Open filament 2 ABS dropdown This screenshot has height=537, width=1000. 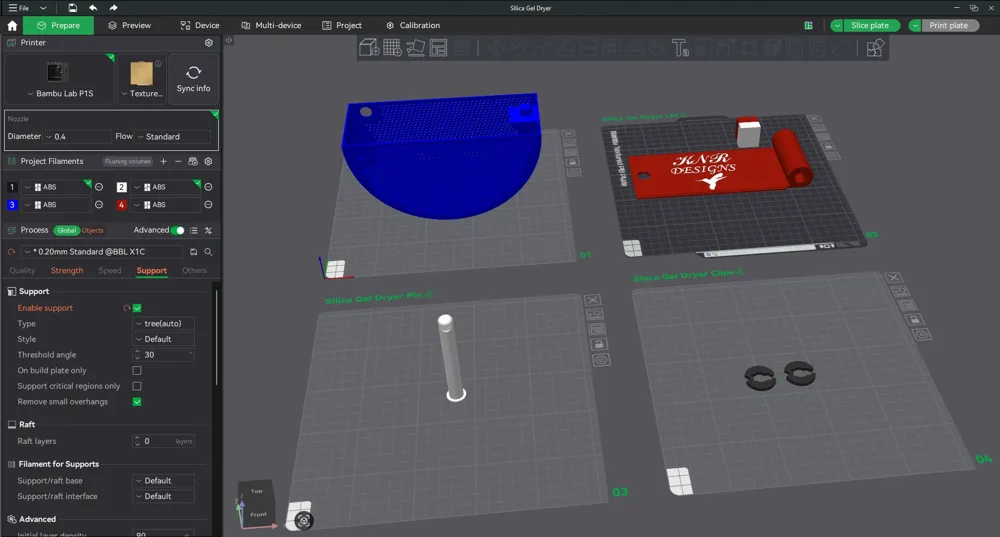166,187
